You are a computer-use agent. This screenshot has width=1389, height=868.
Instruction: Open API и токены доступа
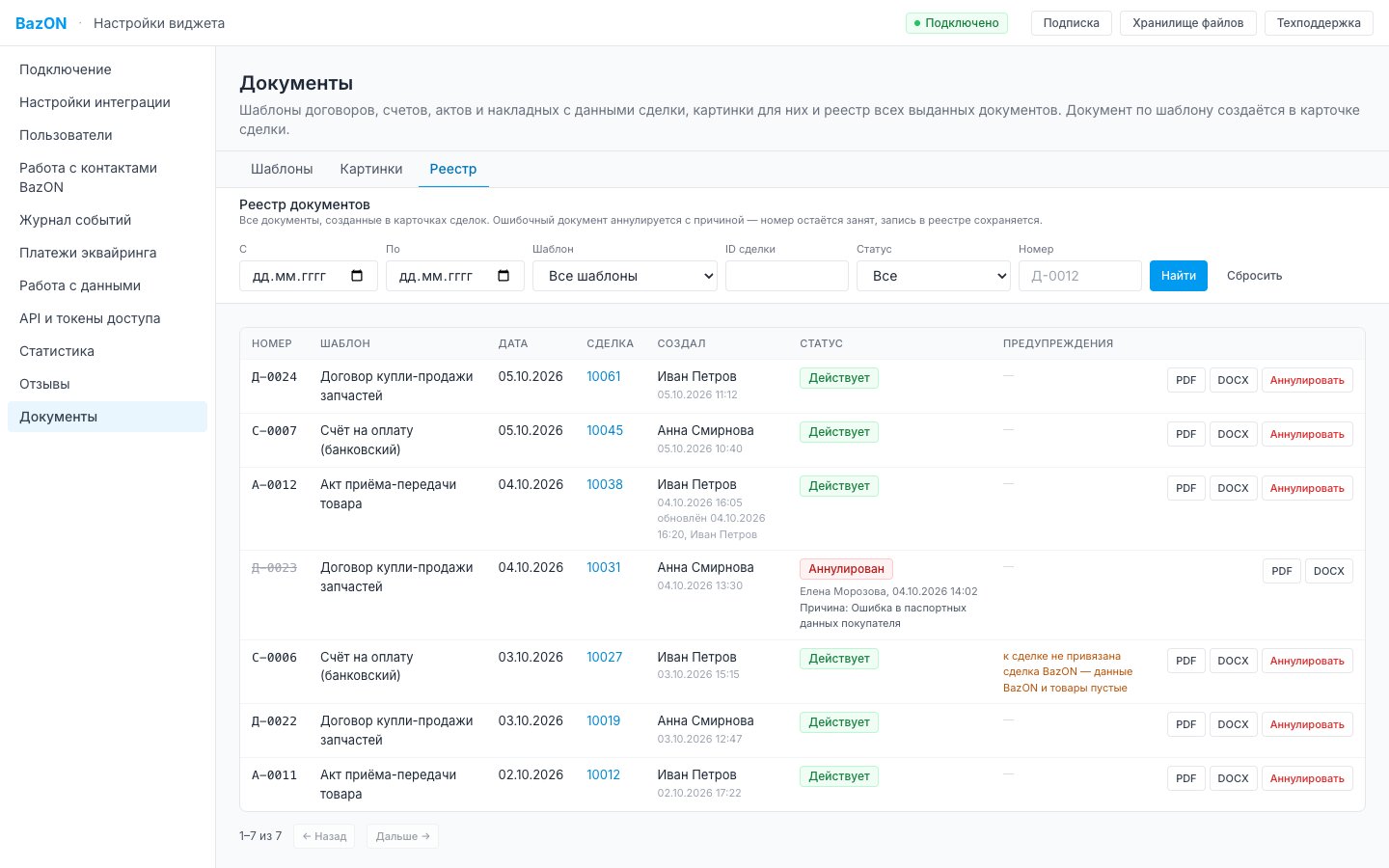pyautogui.click(x=107, y=318)
